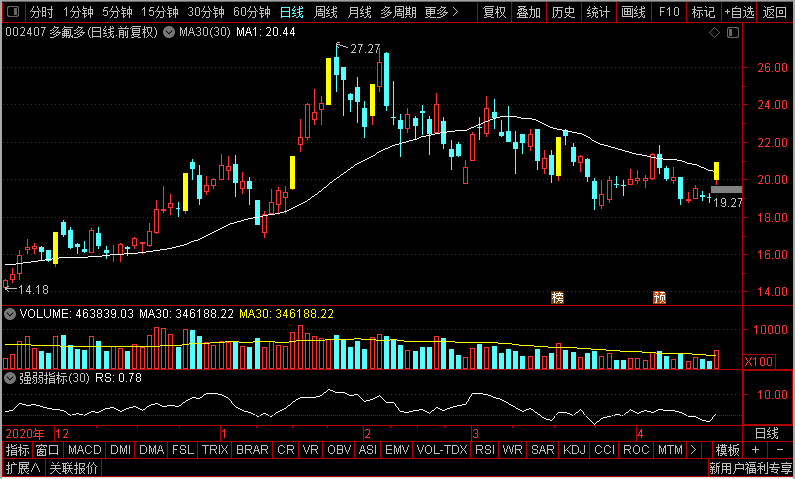
Task: Open the 榜 marker on the chart
Action: pos(557,298)
